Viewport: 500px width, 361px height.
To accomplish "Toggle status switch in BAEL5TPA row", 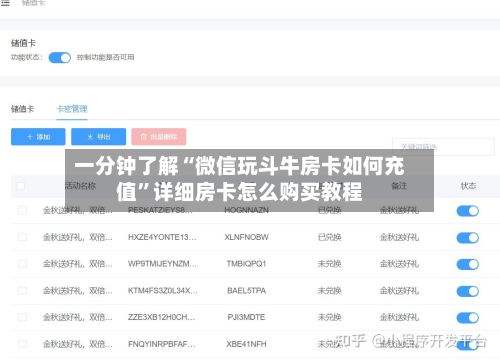I will pos(468,291).
